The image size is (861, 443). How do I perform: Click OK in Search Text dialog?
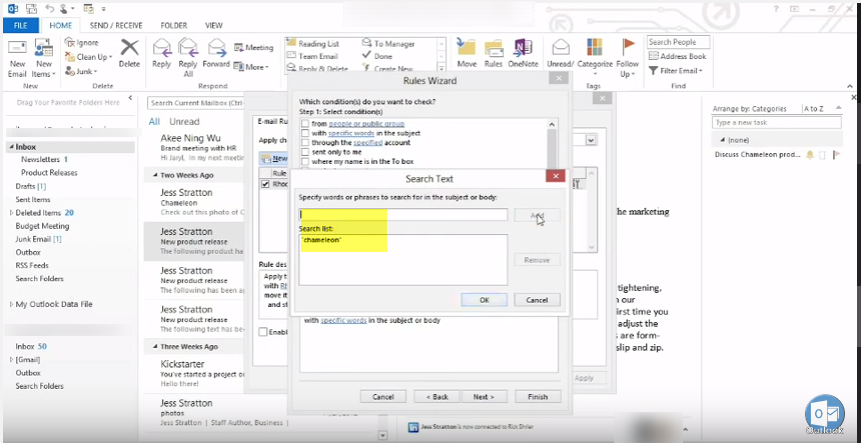484,300
